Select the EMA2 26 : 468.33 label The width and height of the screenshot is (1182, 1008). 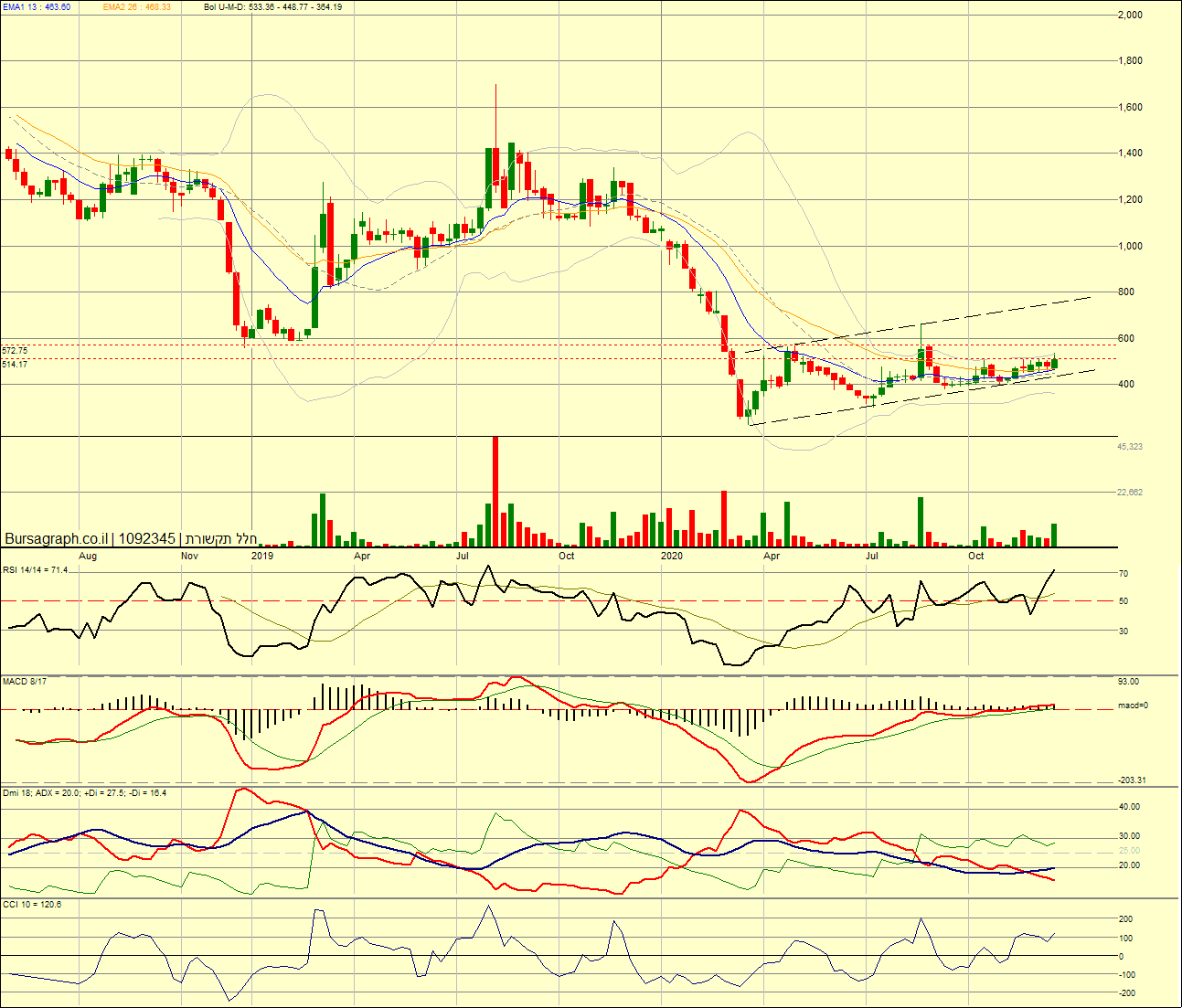click(x=137, y=6)
